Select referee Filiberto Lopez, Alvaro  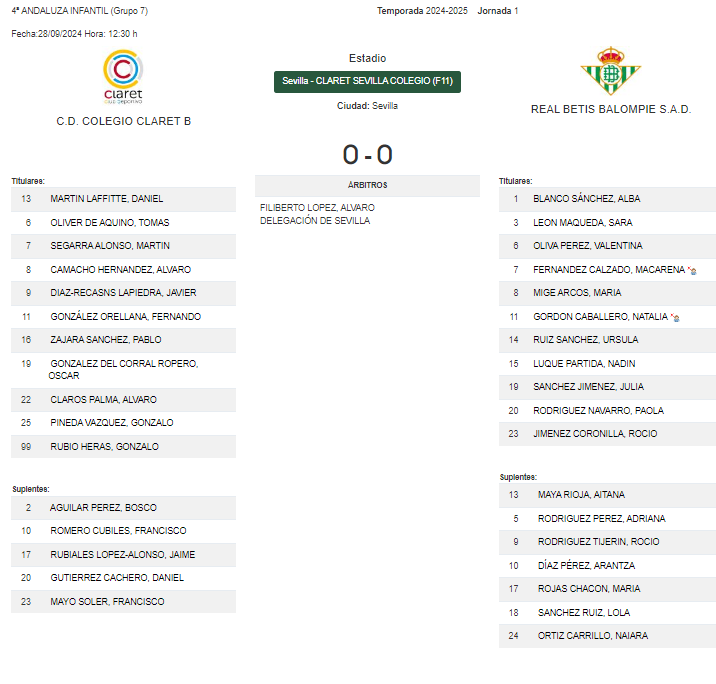(317, 208)
